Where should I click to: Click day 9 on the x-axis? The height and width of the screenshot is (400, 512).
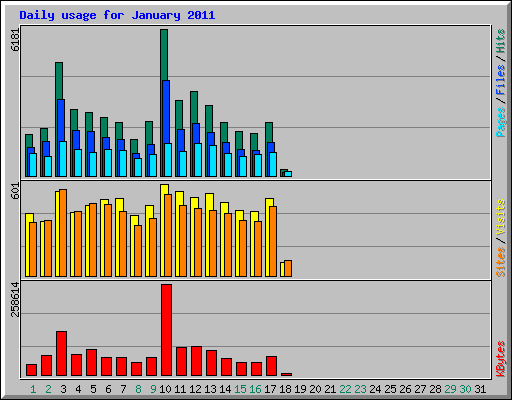[x=153, y=389]
